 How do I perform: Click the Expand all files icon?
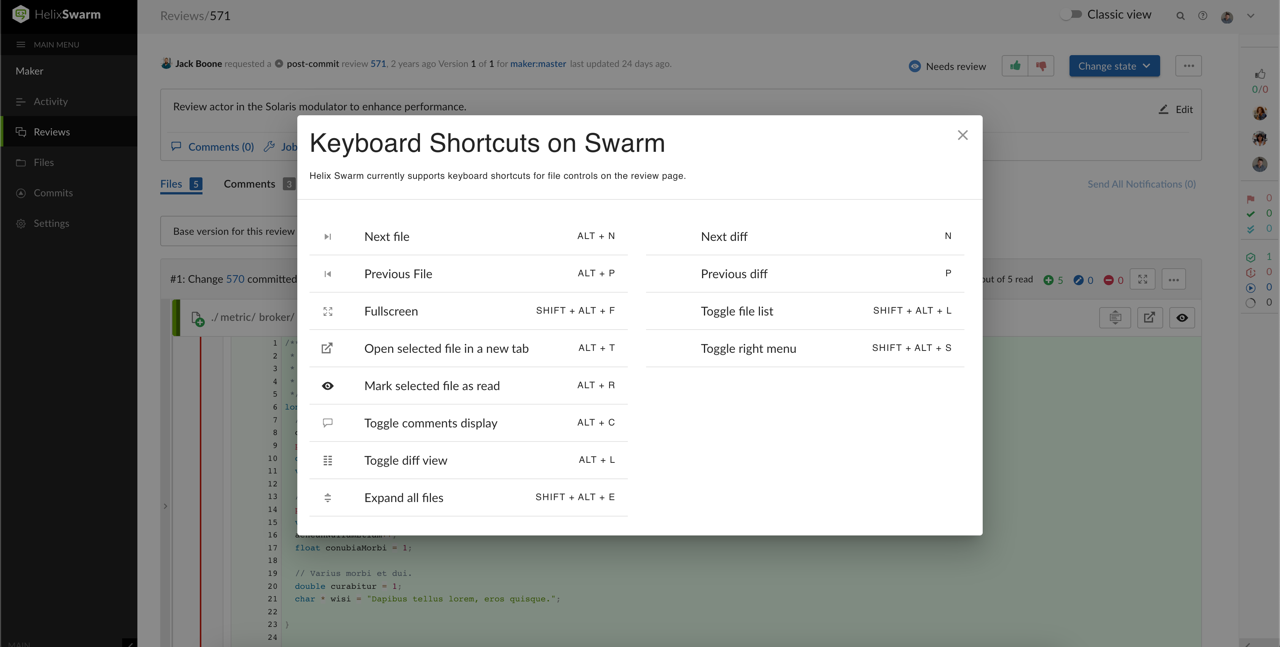(x=327, y=497)
